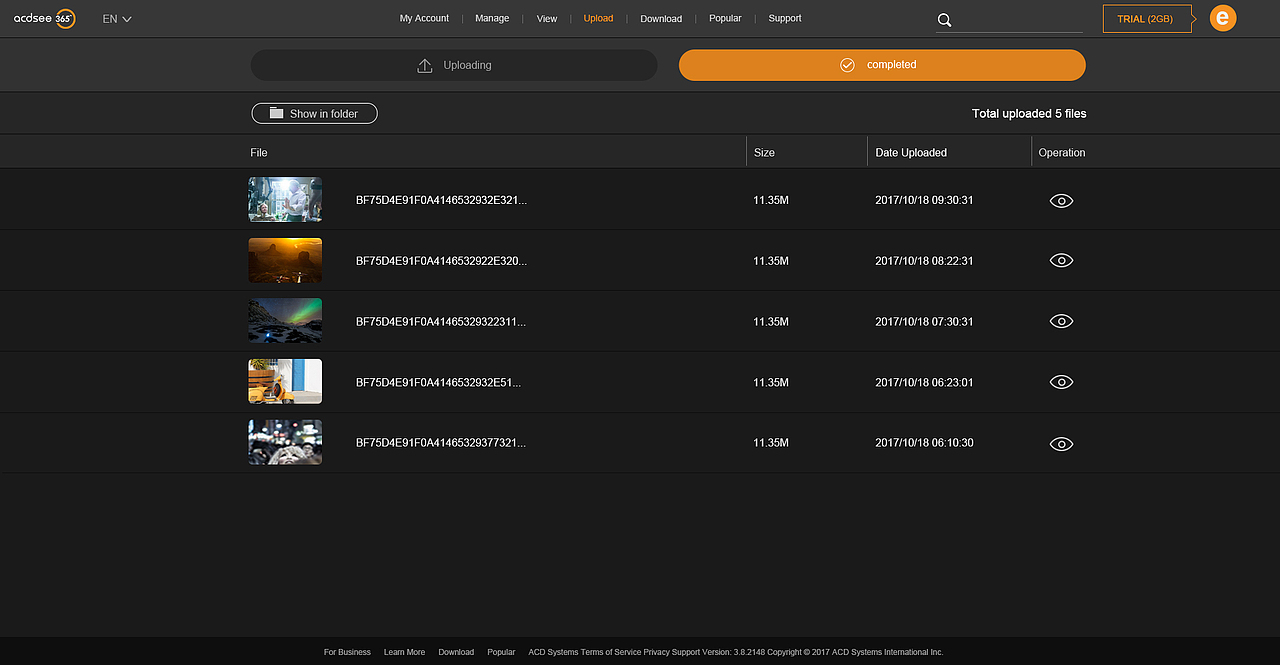Open the ACD Systems footer link
1280x665 pixels.
coord(553,652)
